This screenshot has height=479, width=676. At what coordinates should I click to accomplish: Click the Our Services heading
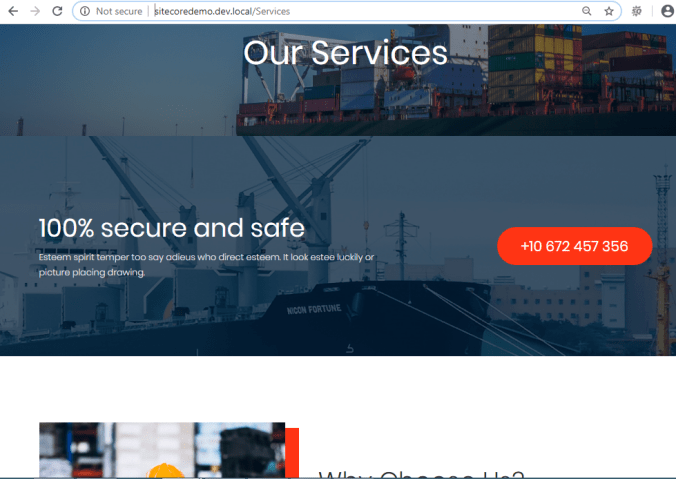[345, 53]
